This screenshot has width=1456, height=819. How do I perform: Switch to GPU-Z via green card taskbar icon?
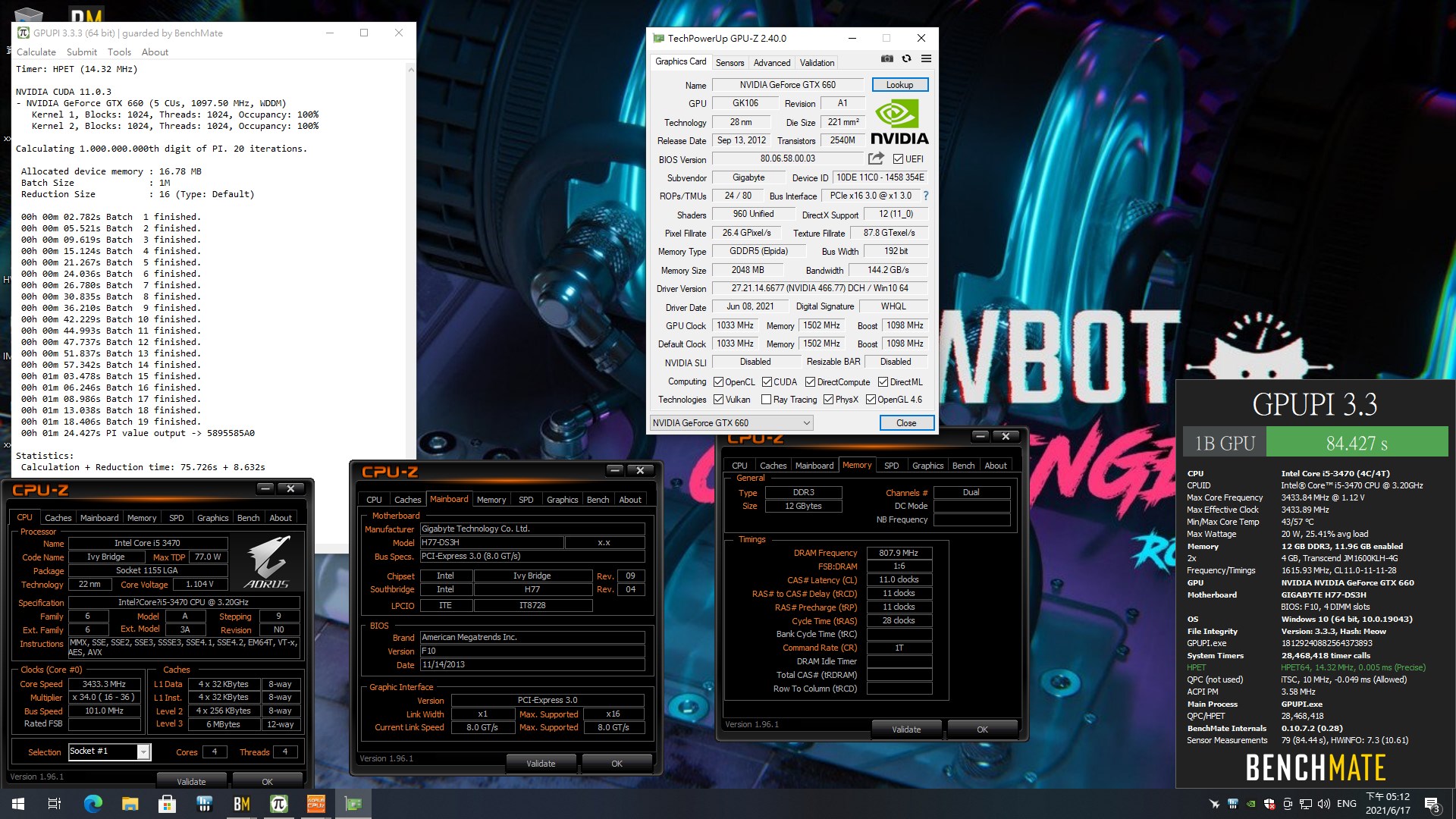(353, 804)
